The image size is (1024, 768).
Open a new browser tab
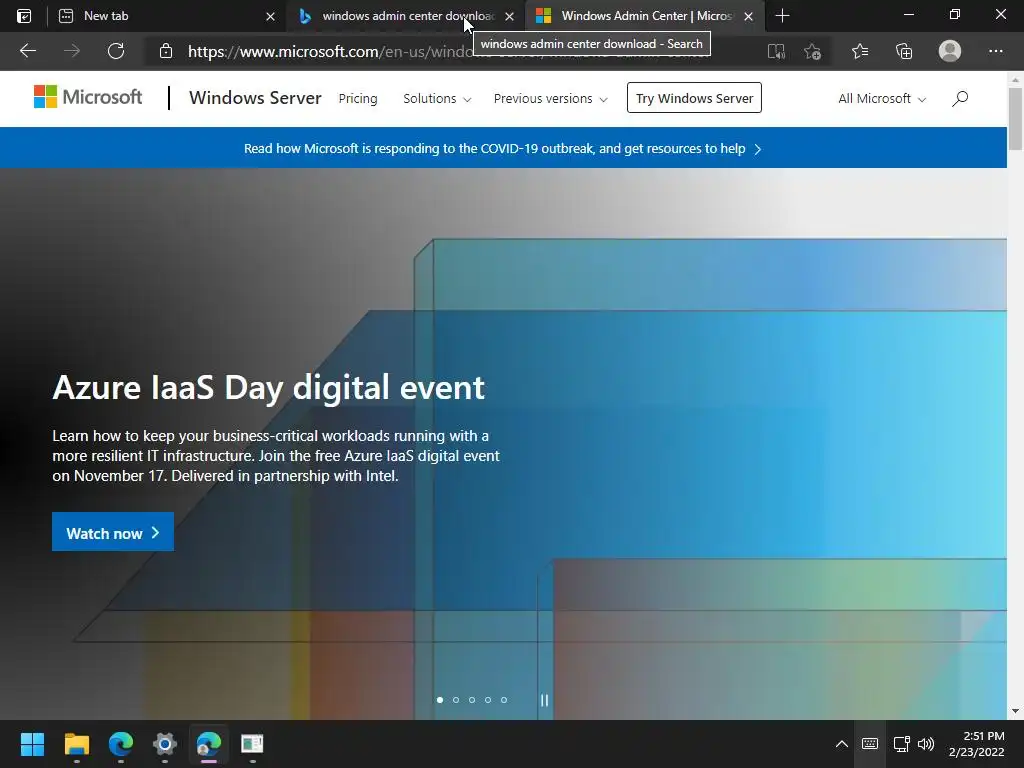click(x=782, y=16)
